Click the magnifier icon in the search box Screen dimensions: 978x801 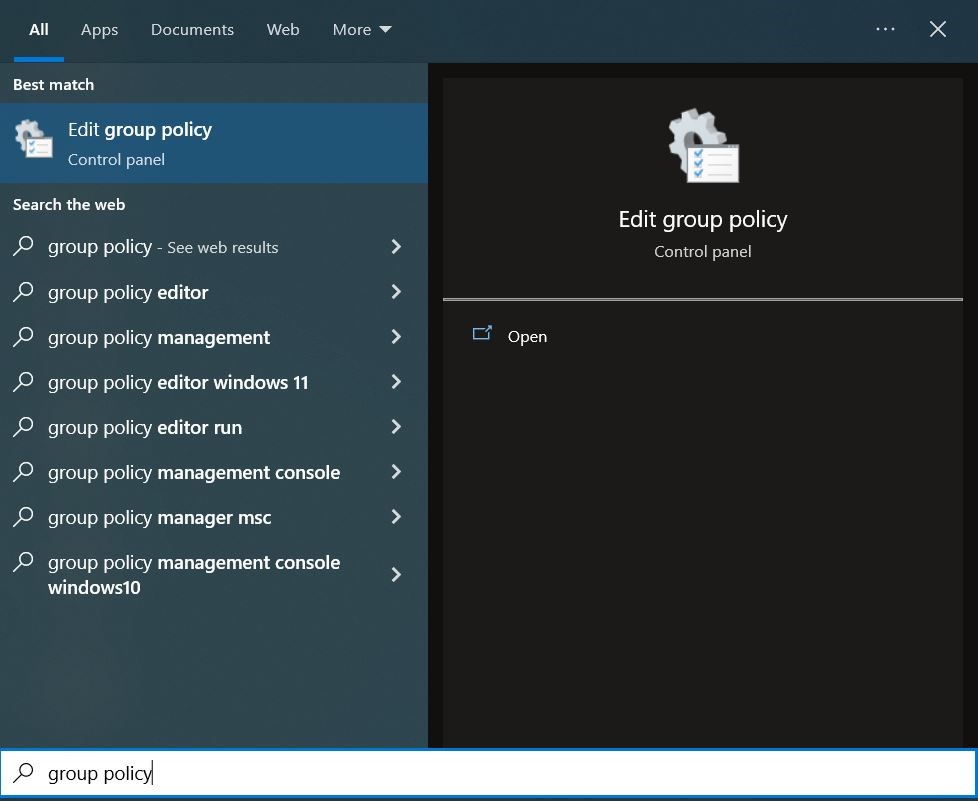point(24,772)
